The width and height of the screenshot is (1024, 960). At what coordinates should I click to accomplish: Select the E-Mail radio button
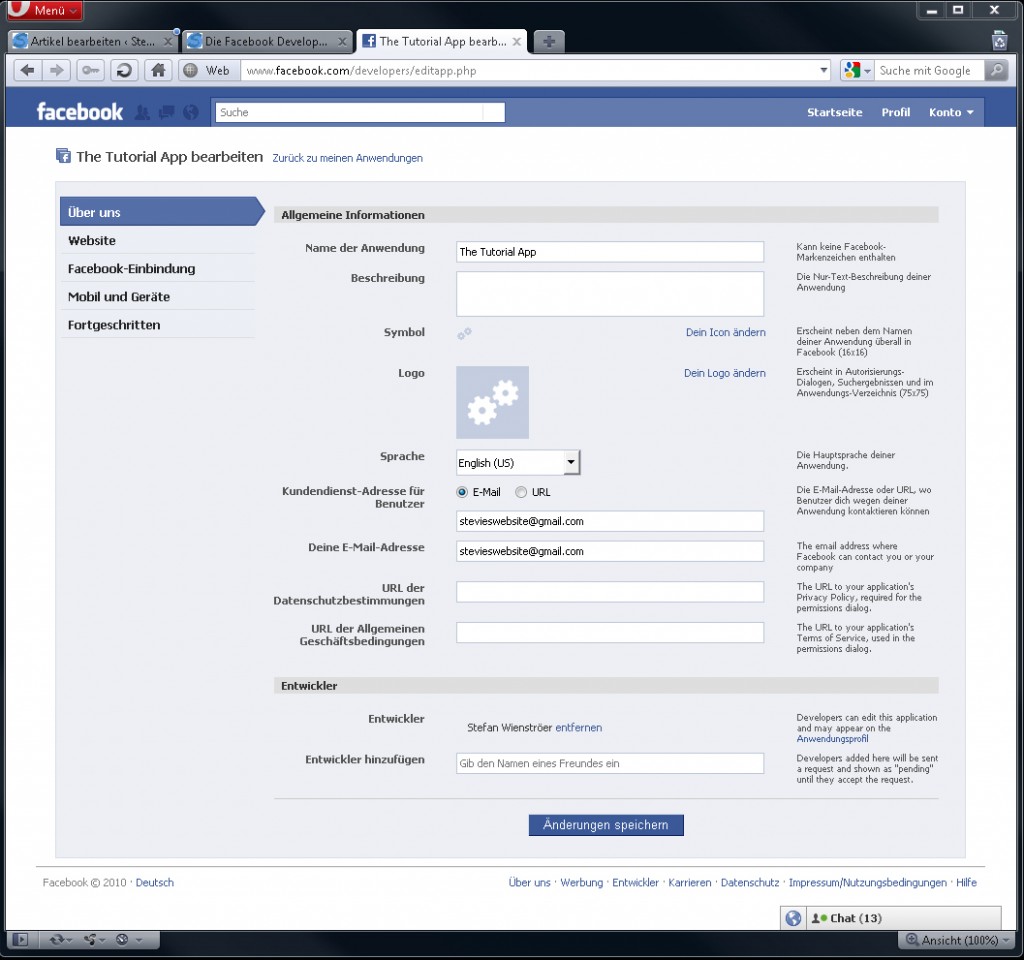coord(462,492)
